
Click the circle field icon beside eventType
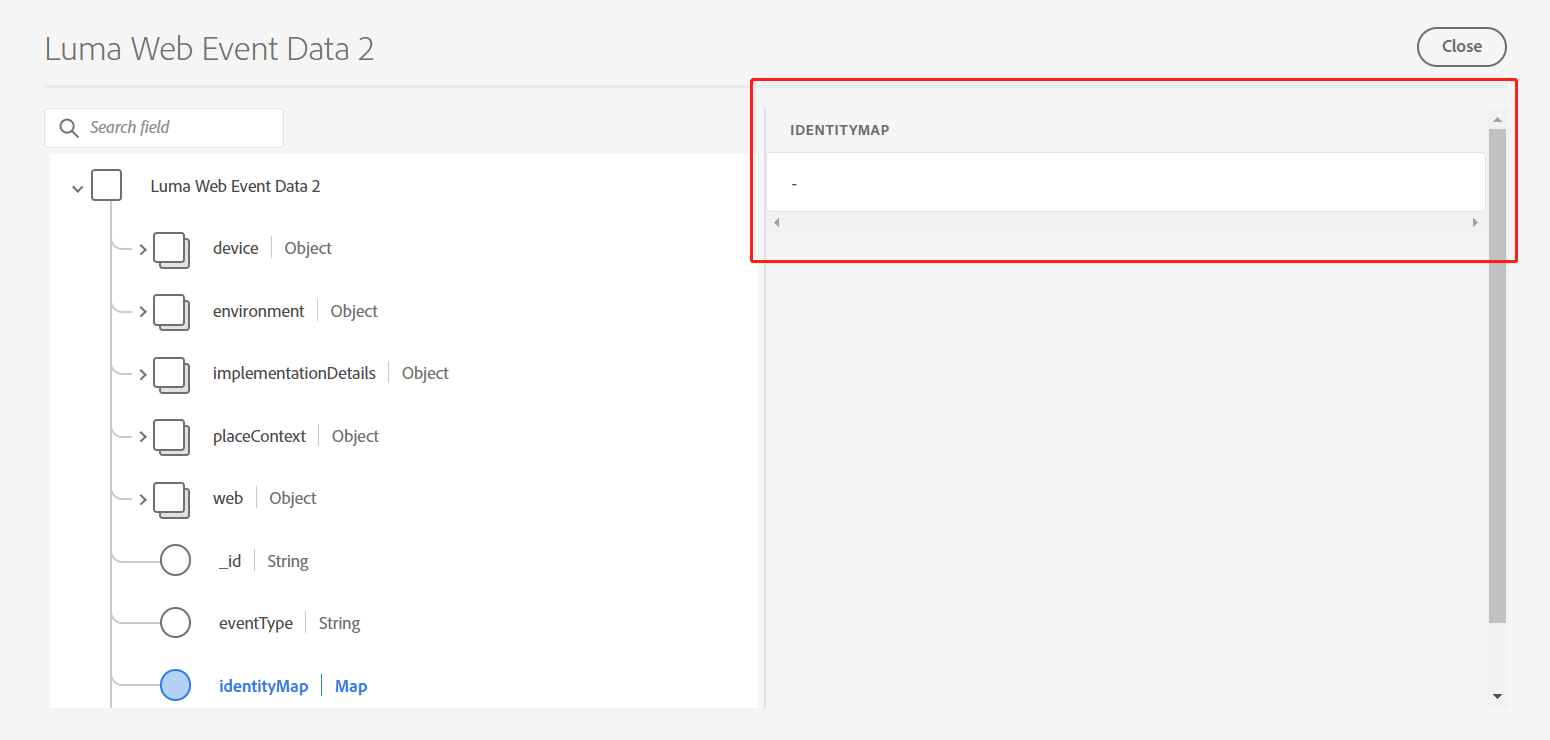[x=176, y=622]
